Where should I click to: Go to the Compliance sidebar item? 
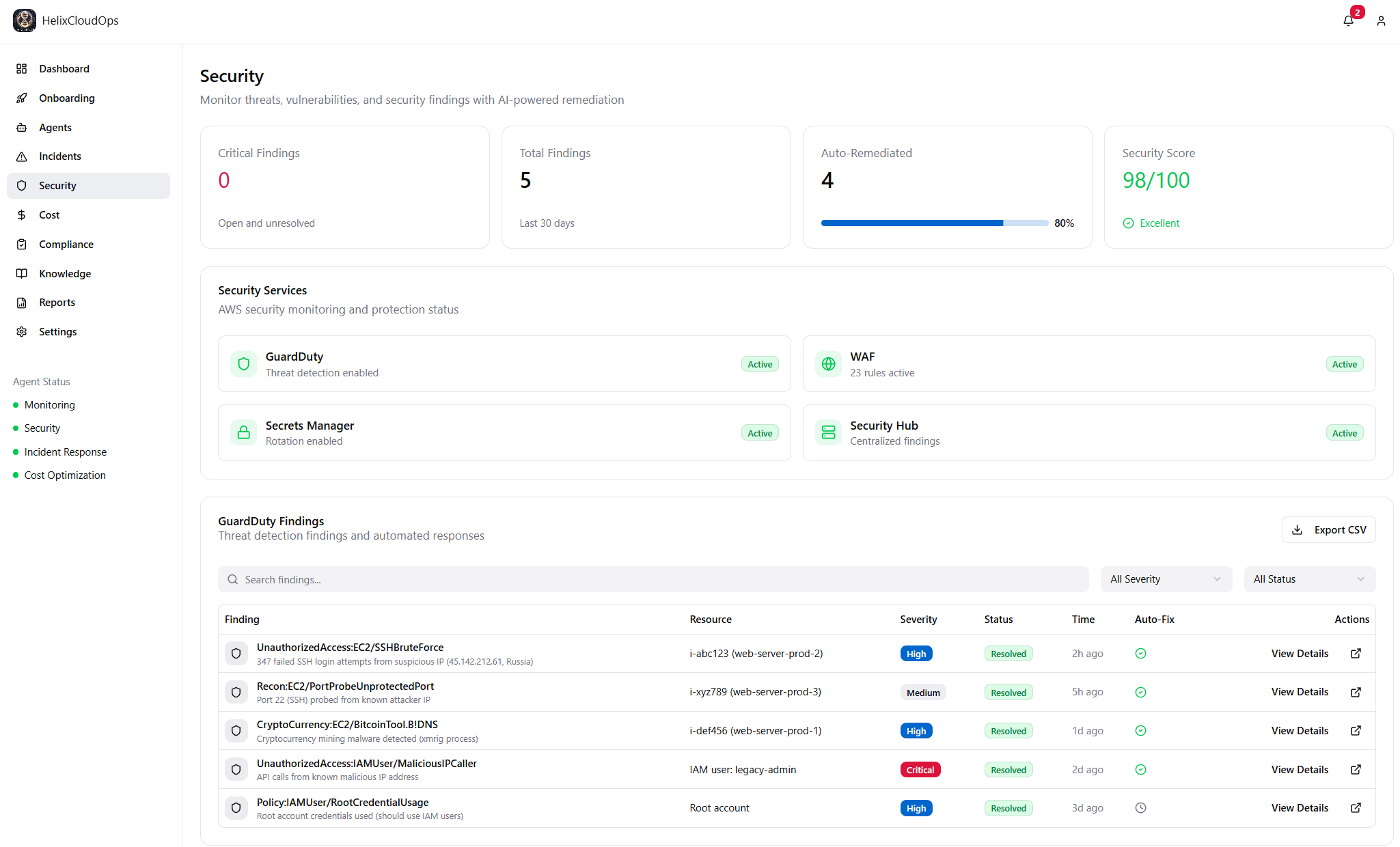click(66, 245)
